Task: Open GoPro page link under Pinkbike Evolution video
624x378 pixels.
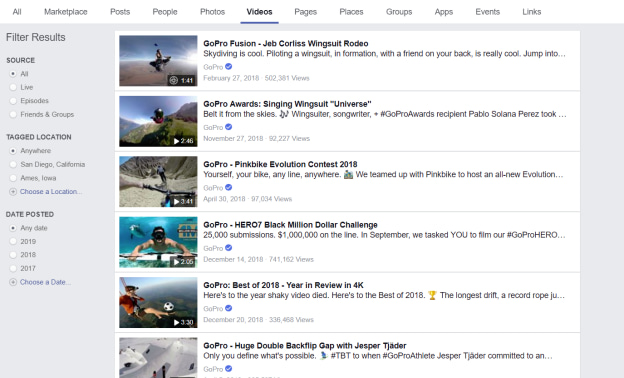Action: pos(213,188)
